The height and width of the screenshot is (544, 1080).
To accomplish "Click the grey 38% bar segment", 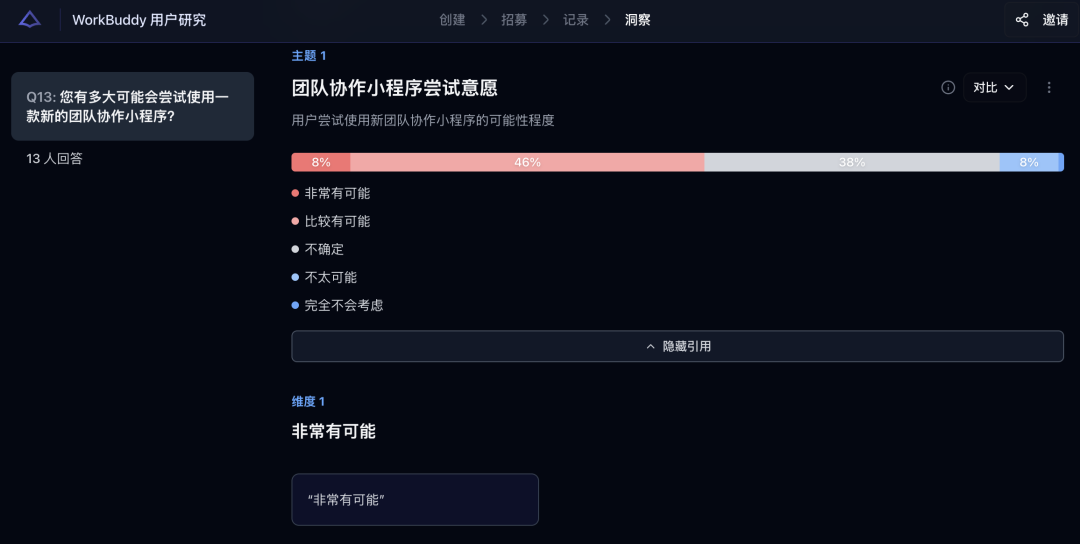I will [852, 162].
